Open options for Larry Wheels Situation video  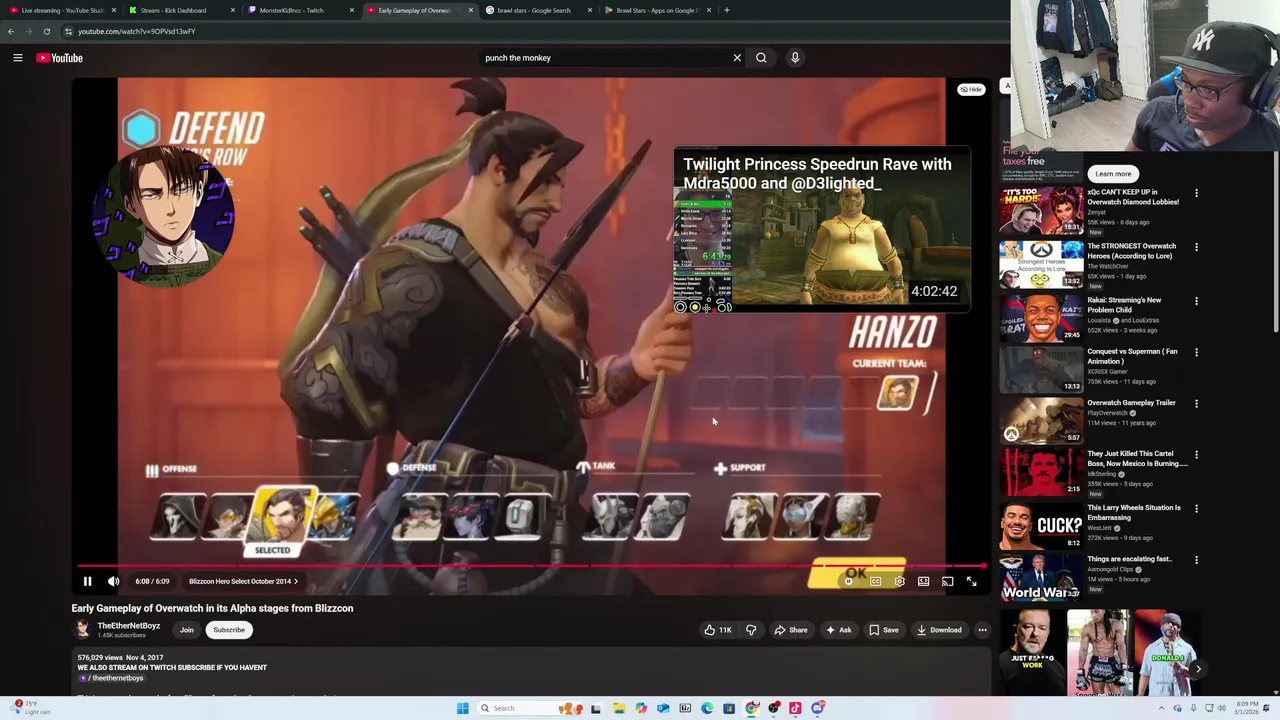tap(1196, 509)
